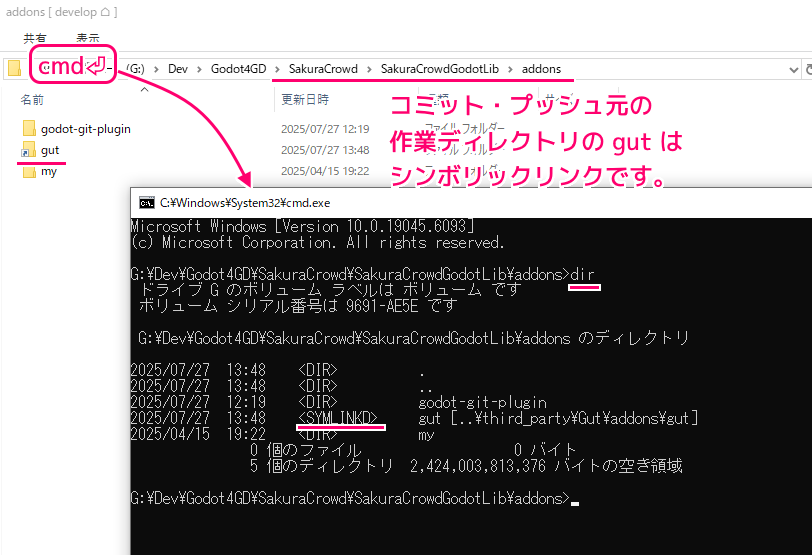Click the folder icon in address bar
The image size is (812, 555).
click(13, 69)
